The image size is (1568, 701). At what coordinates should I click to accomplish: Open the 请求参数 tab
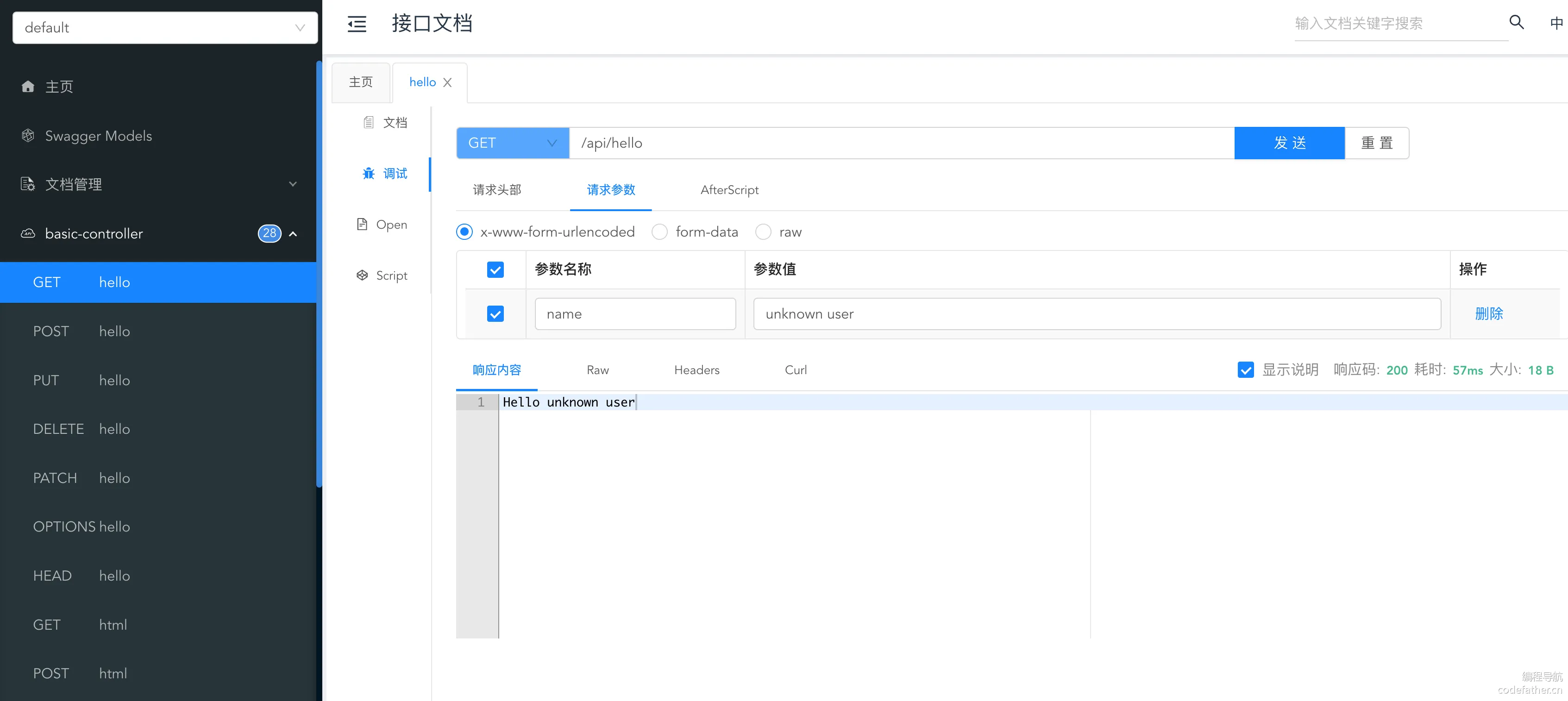tap(610, 190)
